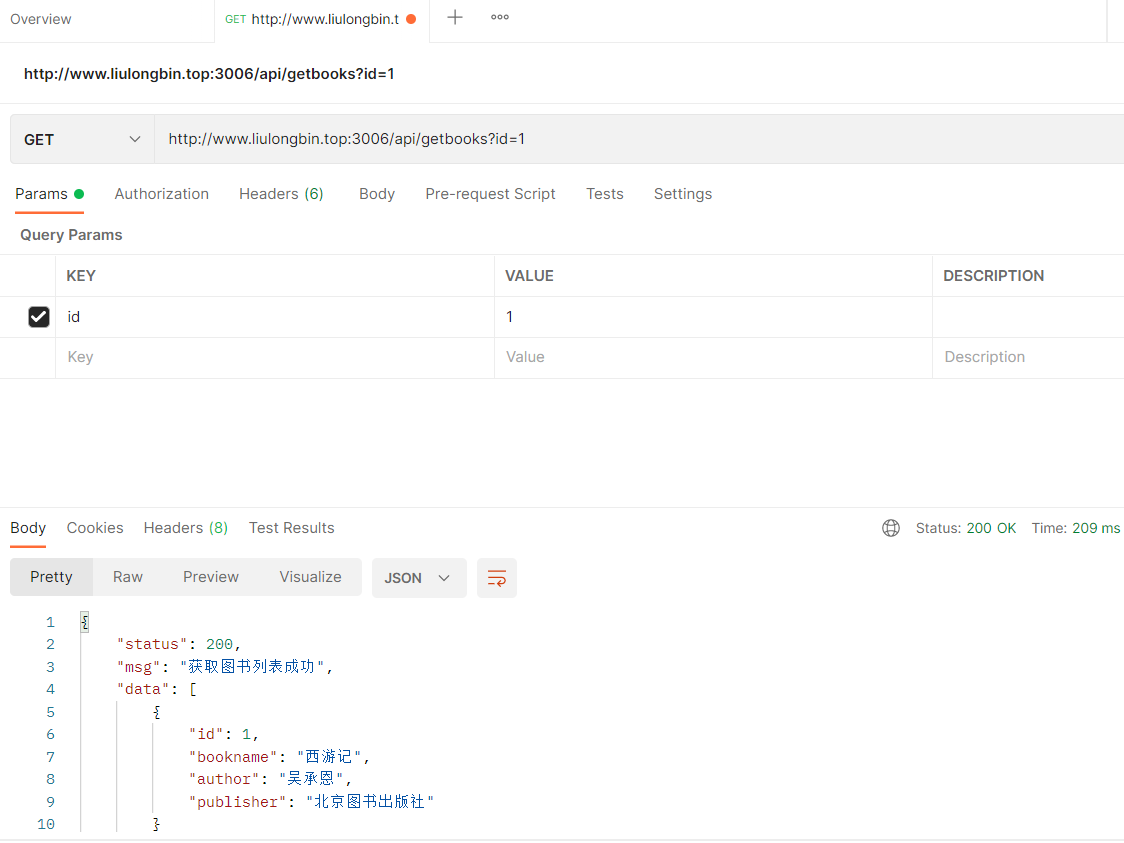Viewport: 1124px width, 843px height.
Task: Click the Description placeholder field
Action: coord(1028,357)
